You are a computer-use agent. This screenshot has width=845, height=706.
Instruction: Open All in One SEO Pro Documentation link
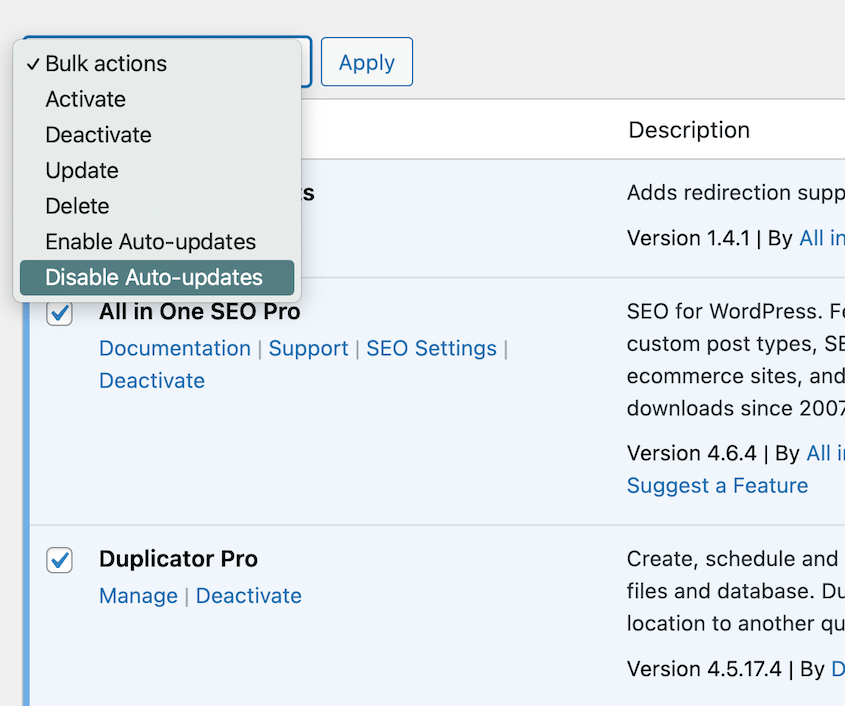175,348
